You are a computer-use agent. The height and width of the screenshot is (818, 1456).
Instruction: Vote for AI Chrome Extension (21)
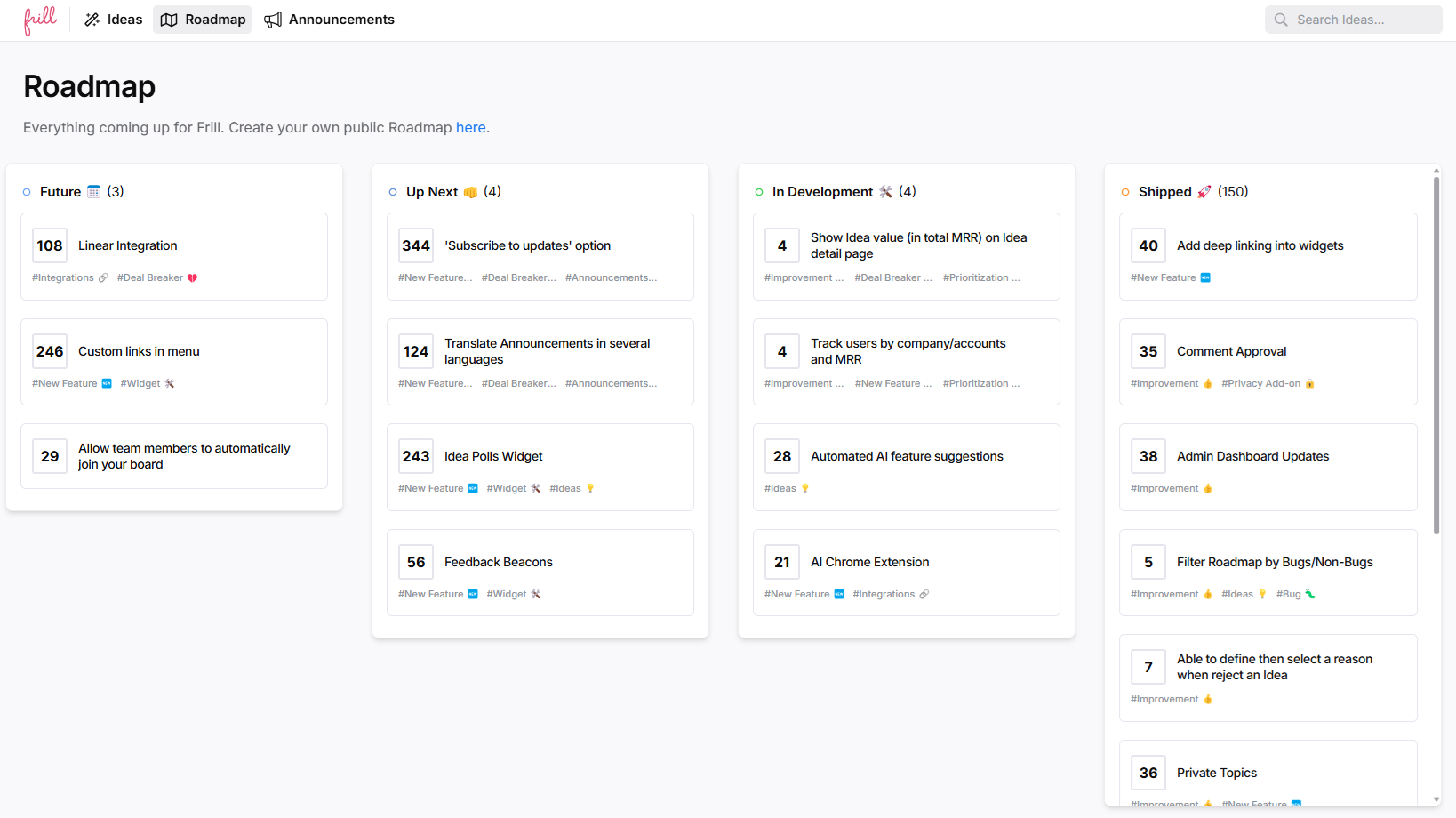click(x=782, y=563)
